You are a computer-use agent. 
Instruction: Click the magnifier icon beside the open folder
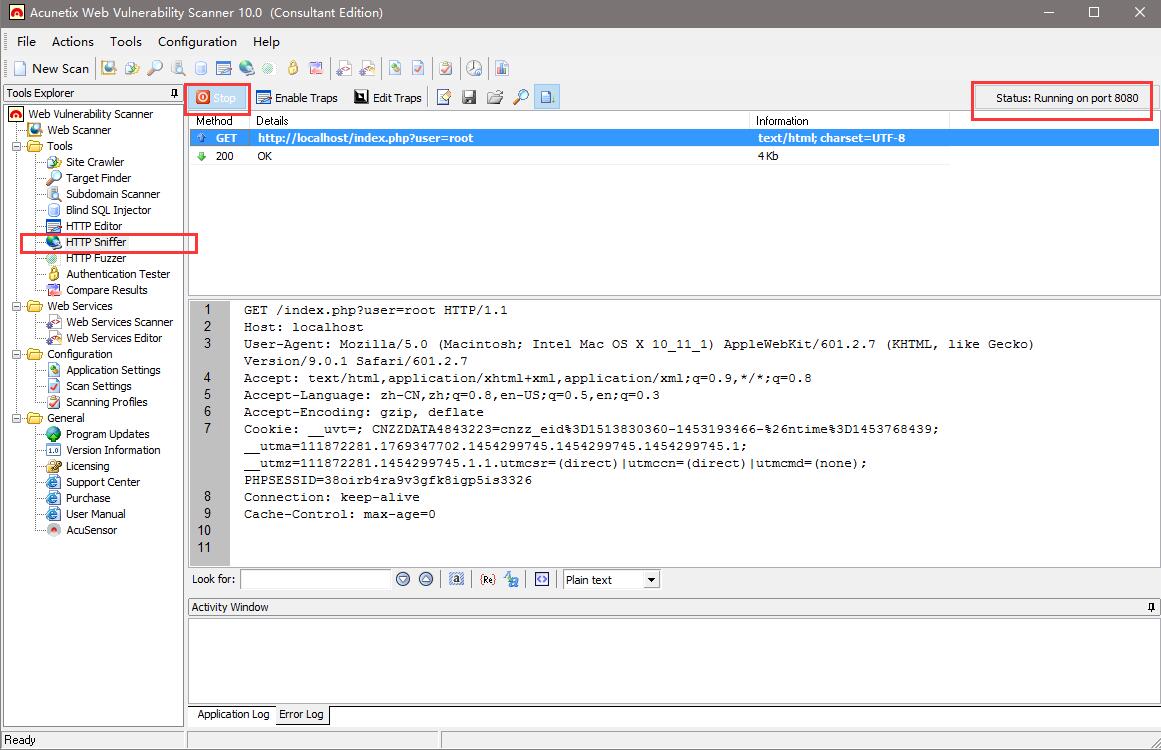pos(520,98)
